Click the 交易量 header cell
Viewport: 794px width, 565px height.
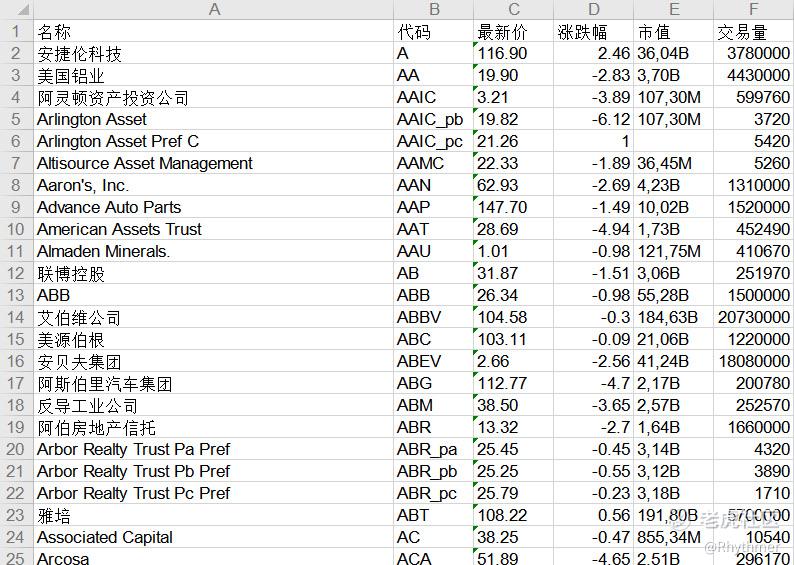point(753,31)
